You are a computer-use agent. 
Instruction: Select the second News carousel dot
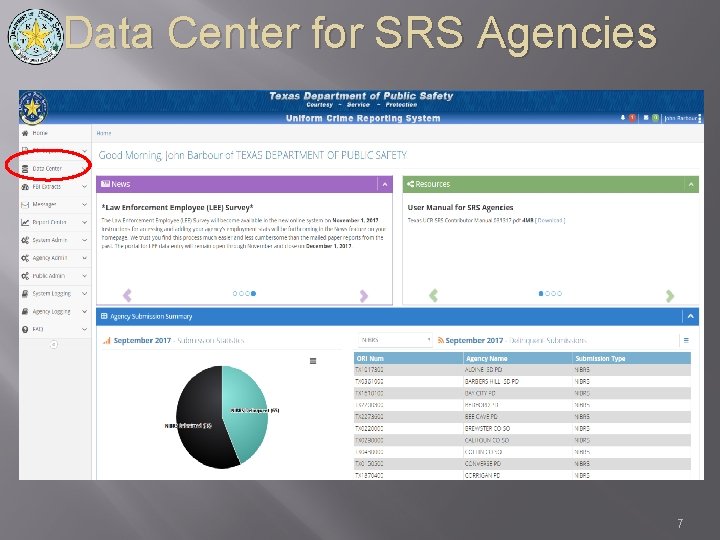coord(241,293)
